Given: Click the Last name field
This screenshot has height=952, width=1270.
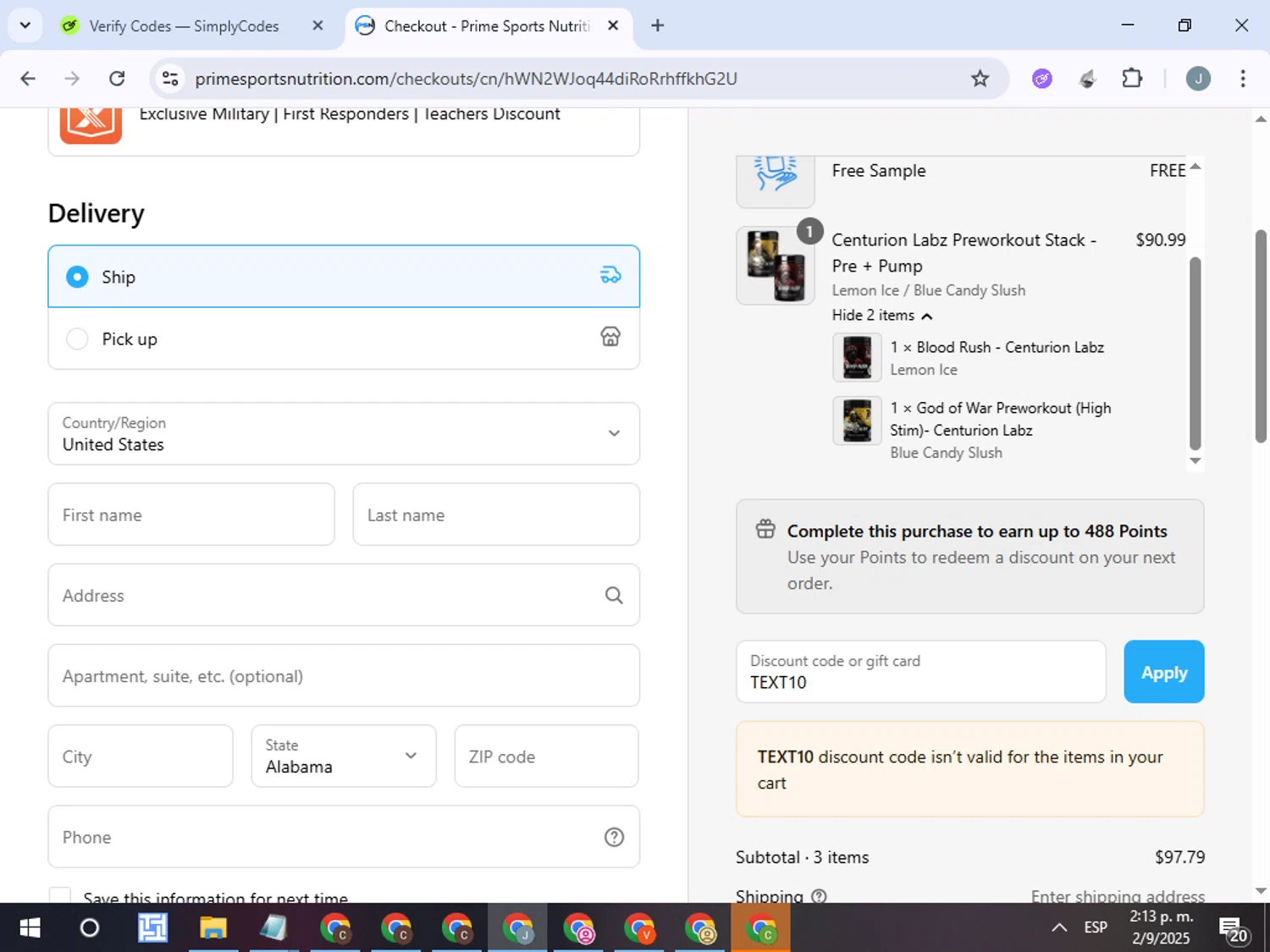Looking at the screenshot, I should click(x=496, y=515).
